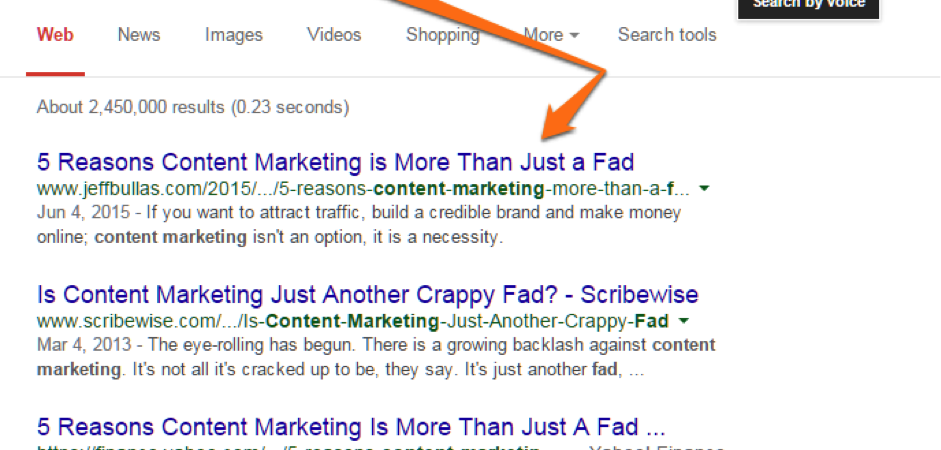Expand the arrow beside the scribewise.com URL

[683, 322]
